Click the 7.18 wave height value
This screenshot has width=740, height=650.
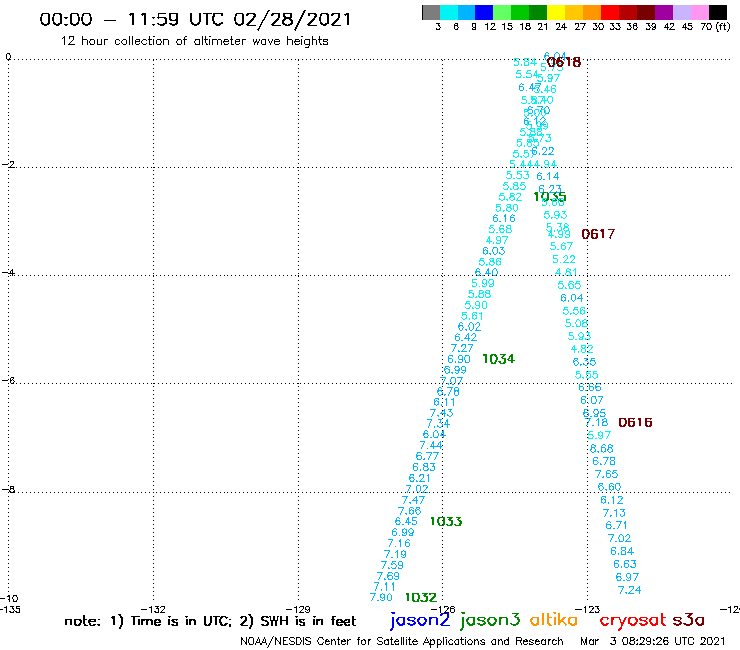pyautogui.click(x=597, y=422)
